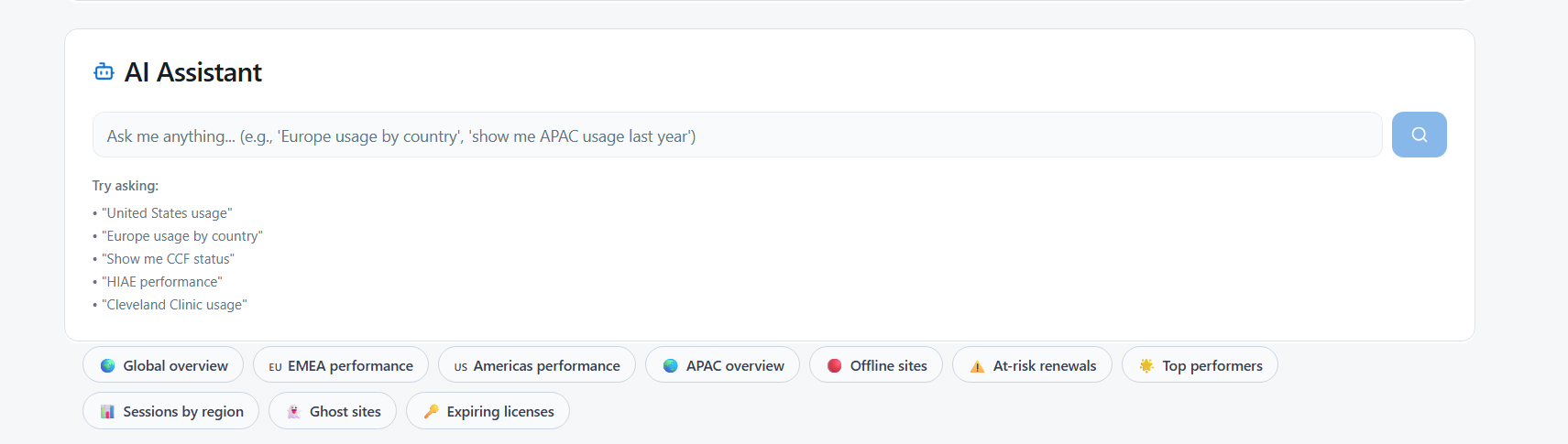Click the "Show me CCF status" suggestion

[168, 258]
